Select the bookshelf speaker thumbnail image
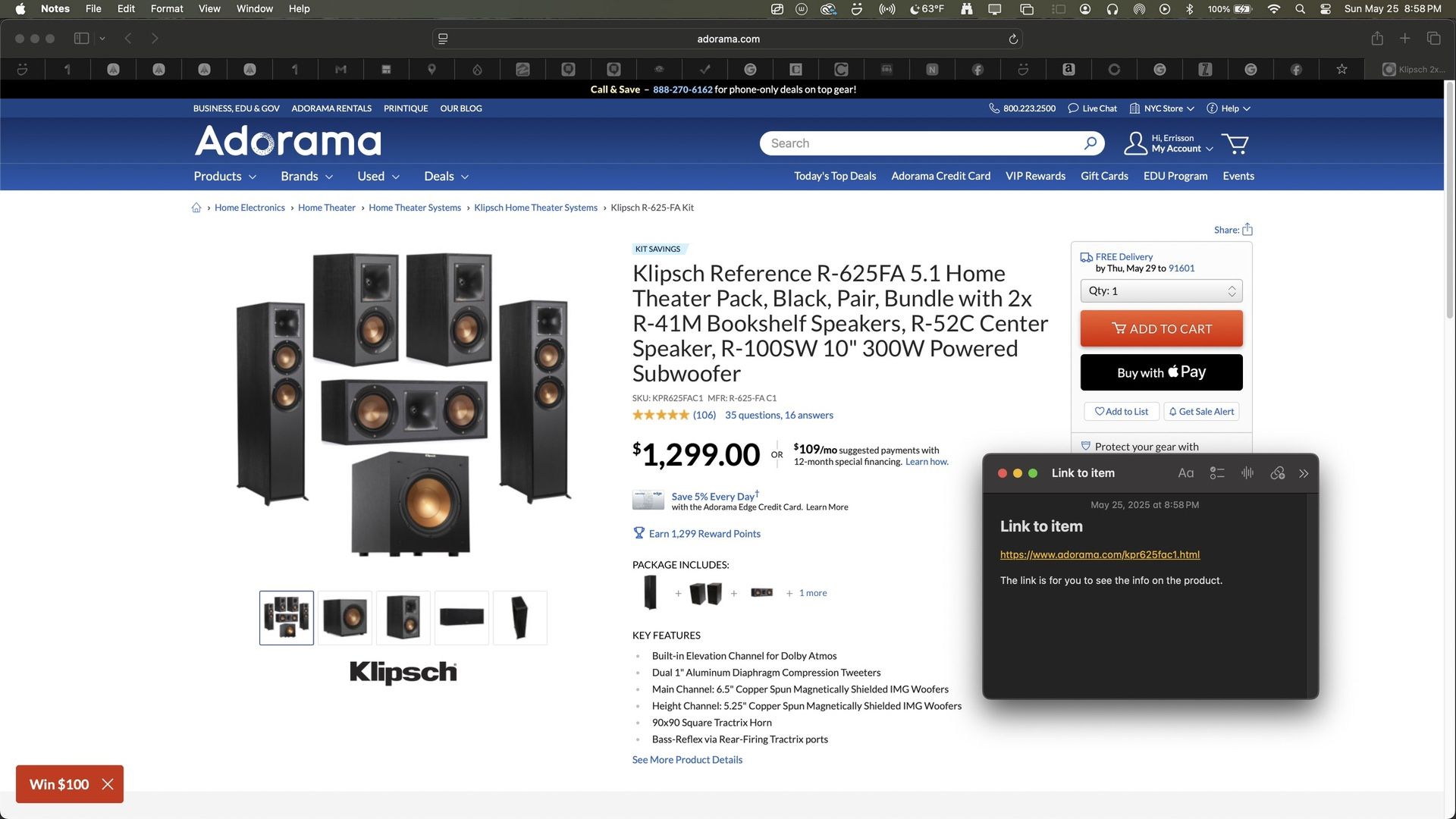1456x819 pixels. pos(403,618)
